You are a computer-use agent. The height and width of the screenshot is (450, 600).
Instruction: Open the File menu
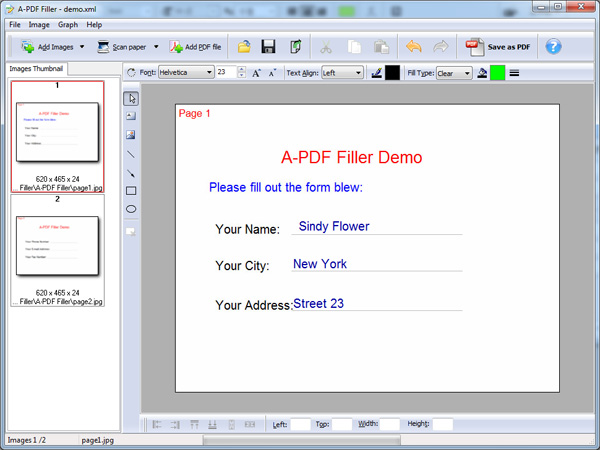click(x=15, y=25)
